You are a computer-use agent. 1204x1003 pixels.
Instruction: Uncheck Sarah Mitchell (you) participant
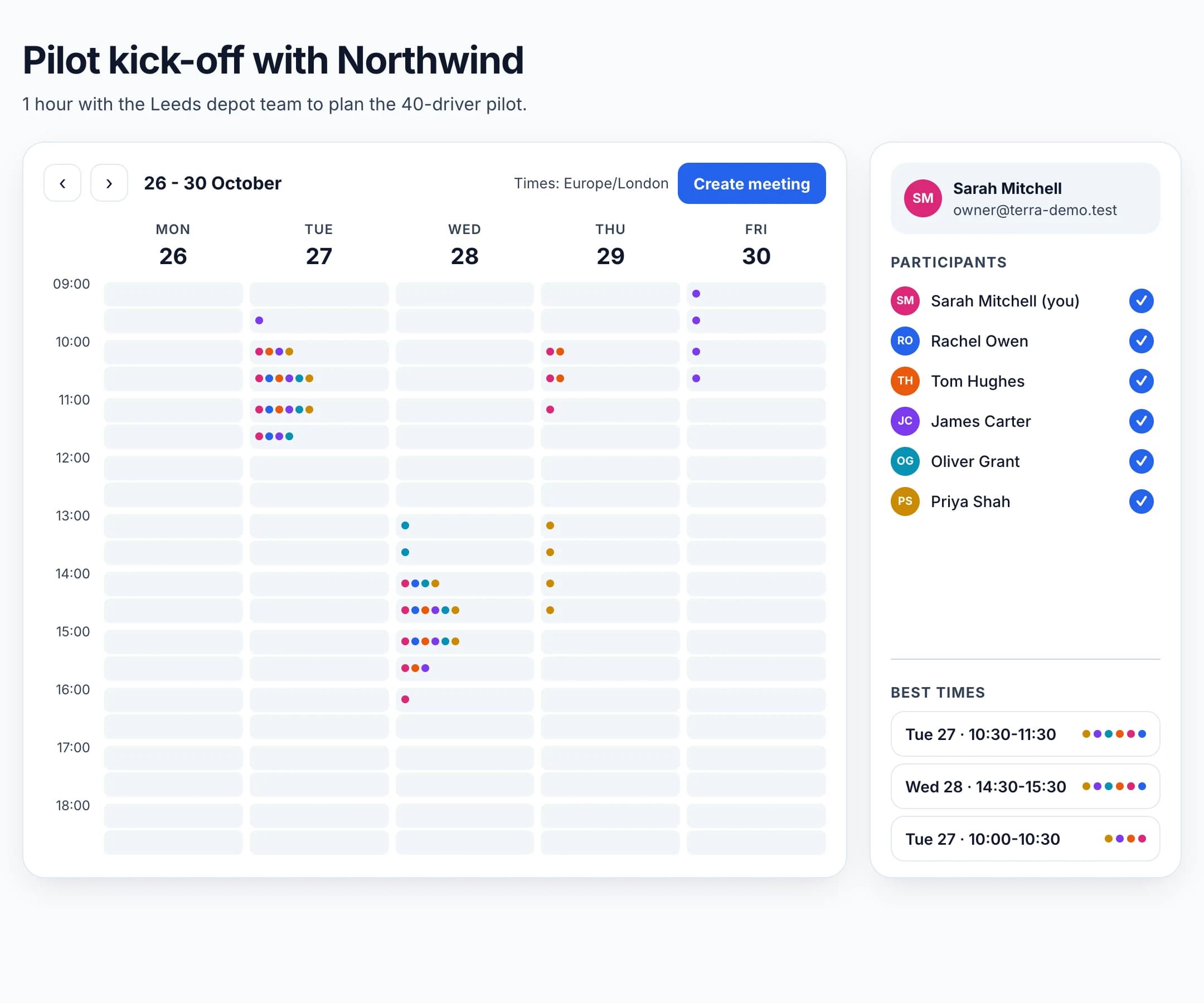[x=1141, y=301]
